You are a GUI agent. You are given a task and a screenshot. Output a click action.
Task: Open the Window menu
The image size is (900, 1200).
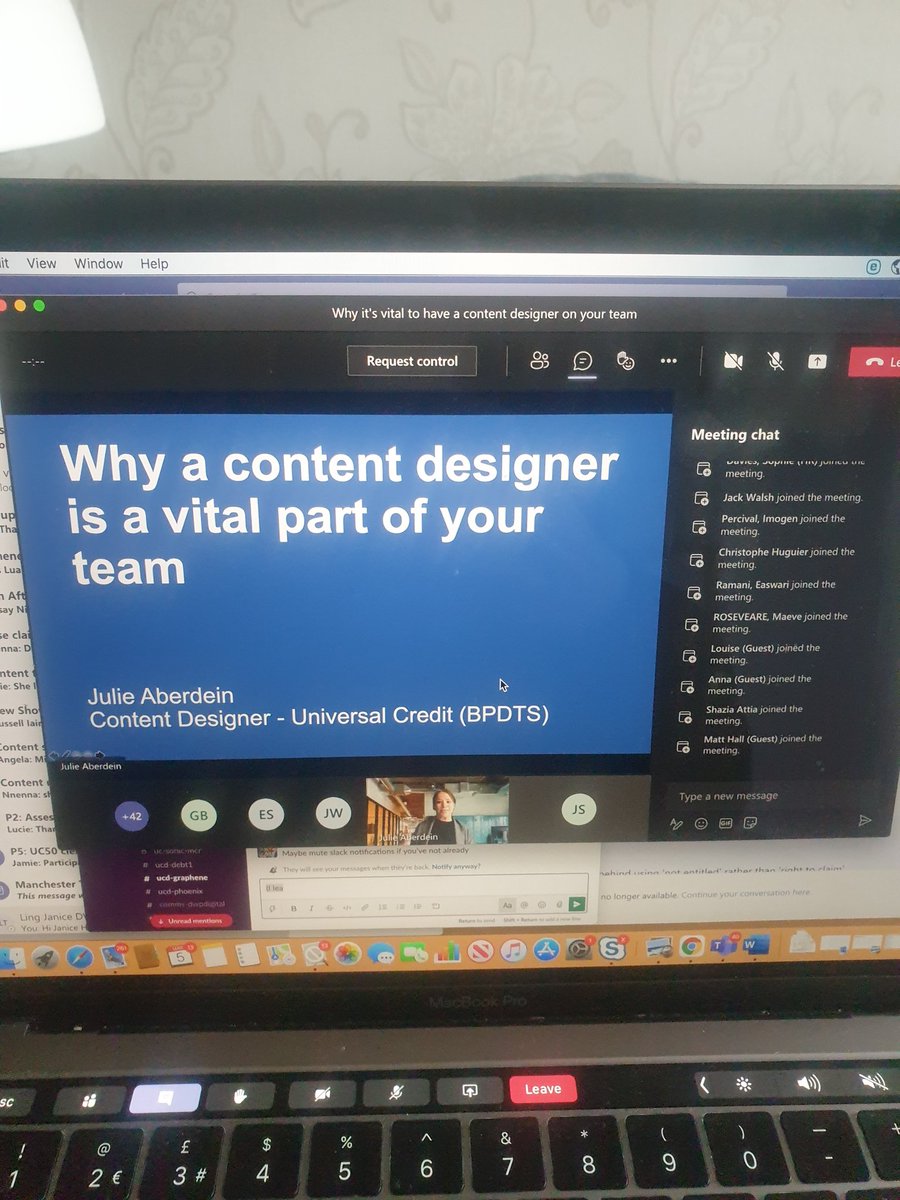tap(98, 263)
